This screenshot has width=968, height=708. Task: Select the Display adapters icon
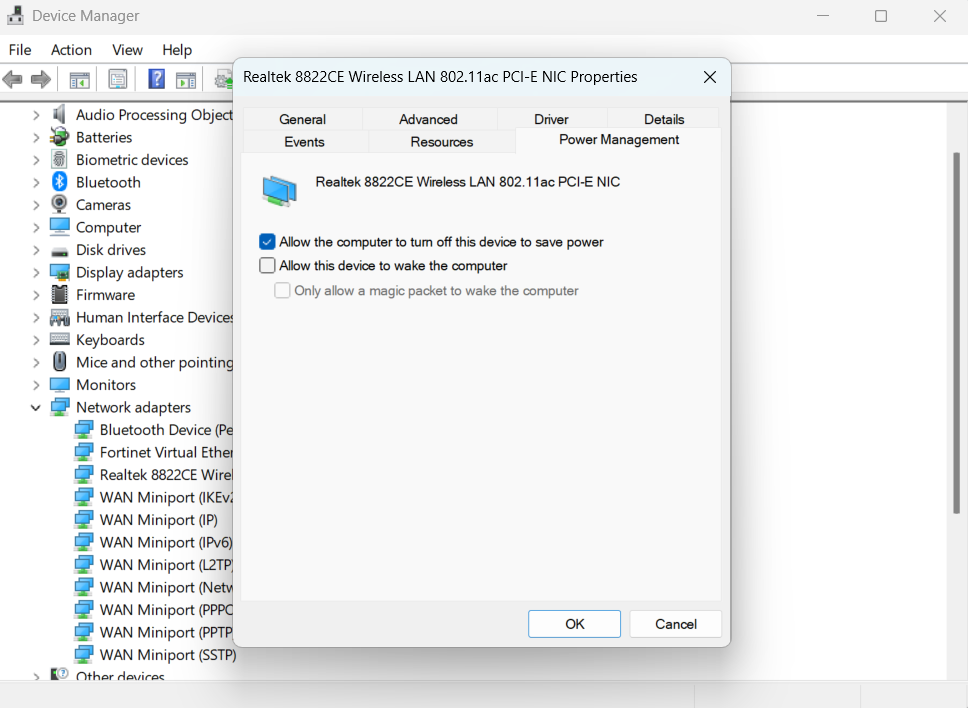pyautogui.click(x=59, y=272)
